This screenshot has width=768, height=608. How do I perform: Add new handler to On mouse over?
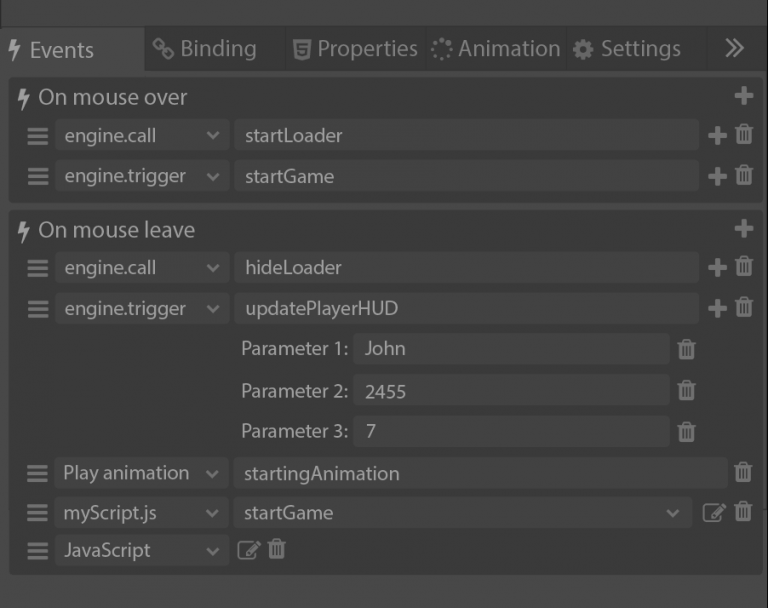[x=743, y=96]
